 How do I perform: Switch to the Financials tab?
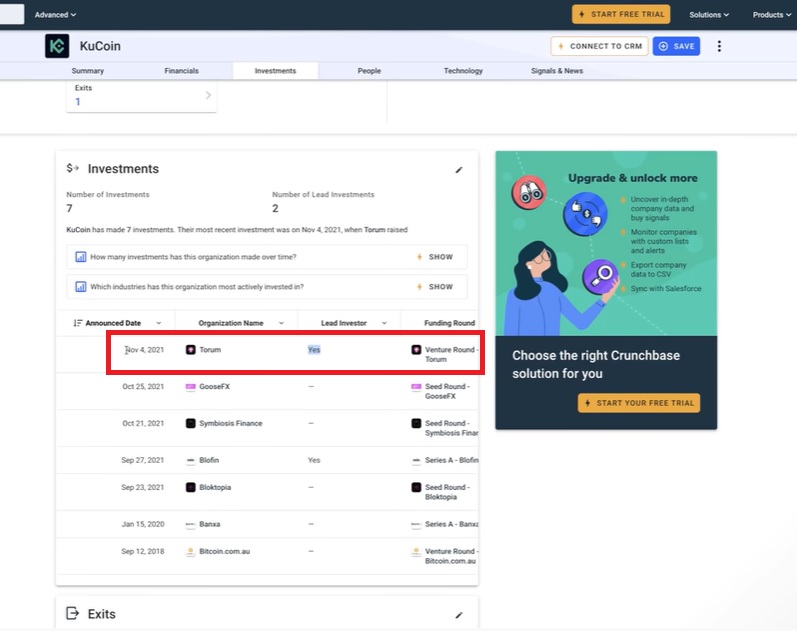point(181,71)
